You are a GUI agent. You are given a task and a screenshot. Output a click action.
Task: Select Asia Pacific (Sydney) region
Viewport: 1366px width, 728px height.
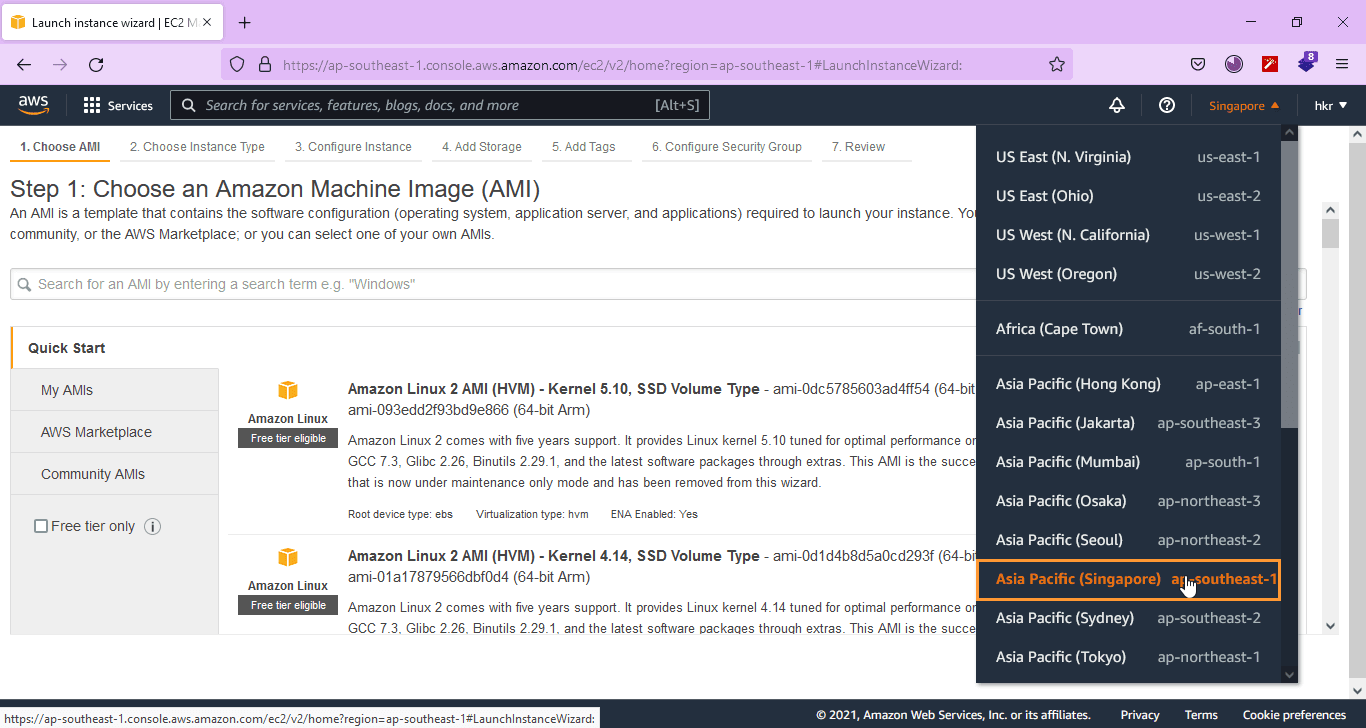coord(1128,618)
